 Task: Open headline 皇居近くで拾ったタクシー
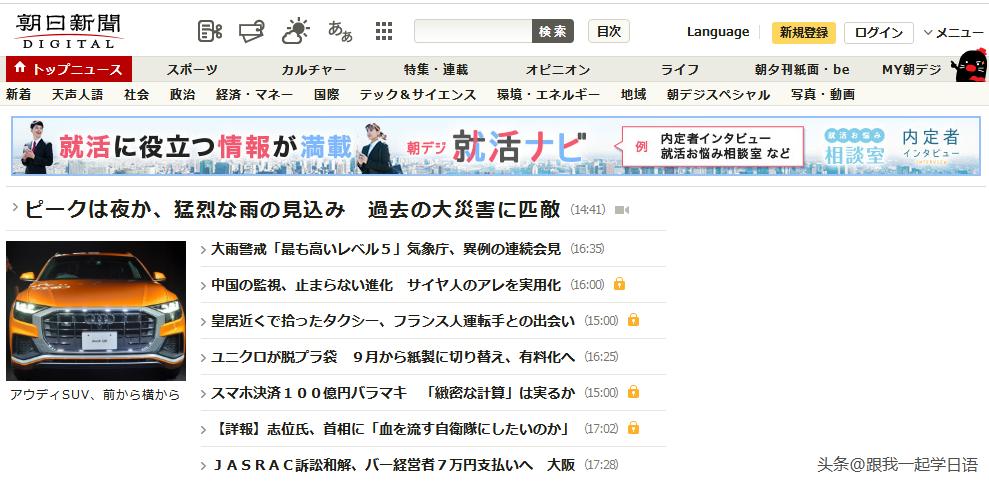click(393, 320)
